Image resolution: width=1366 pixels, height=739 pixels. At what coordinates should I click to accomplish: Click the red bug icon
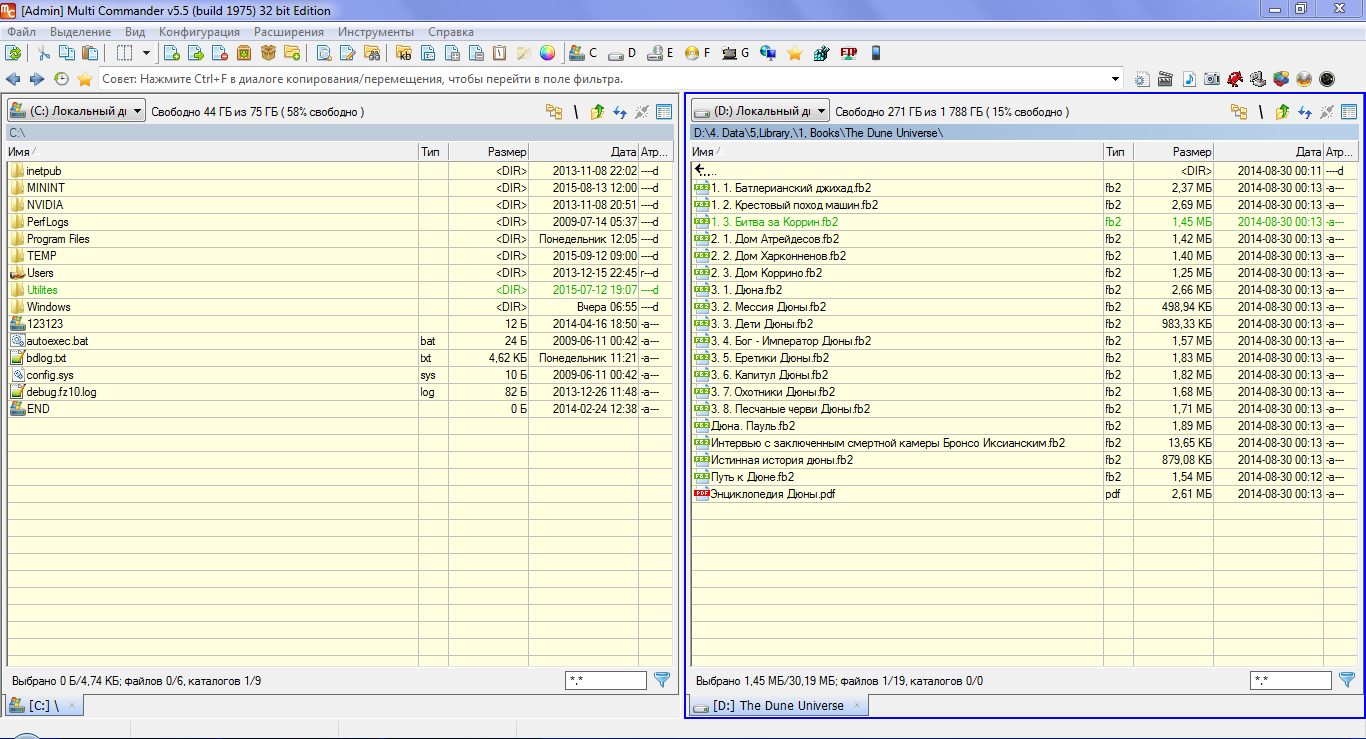click(x=1236, y=79)
